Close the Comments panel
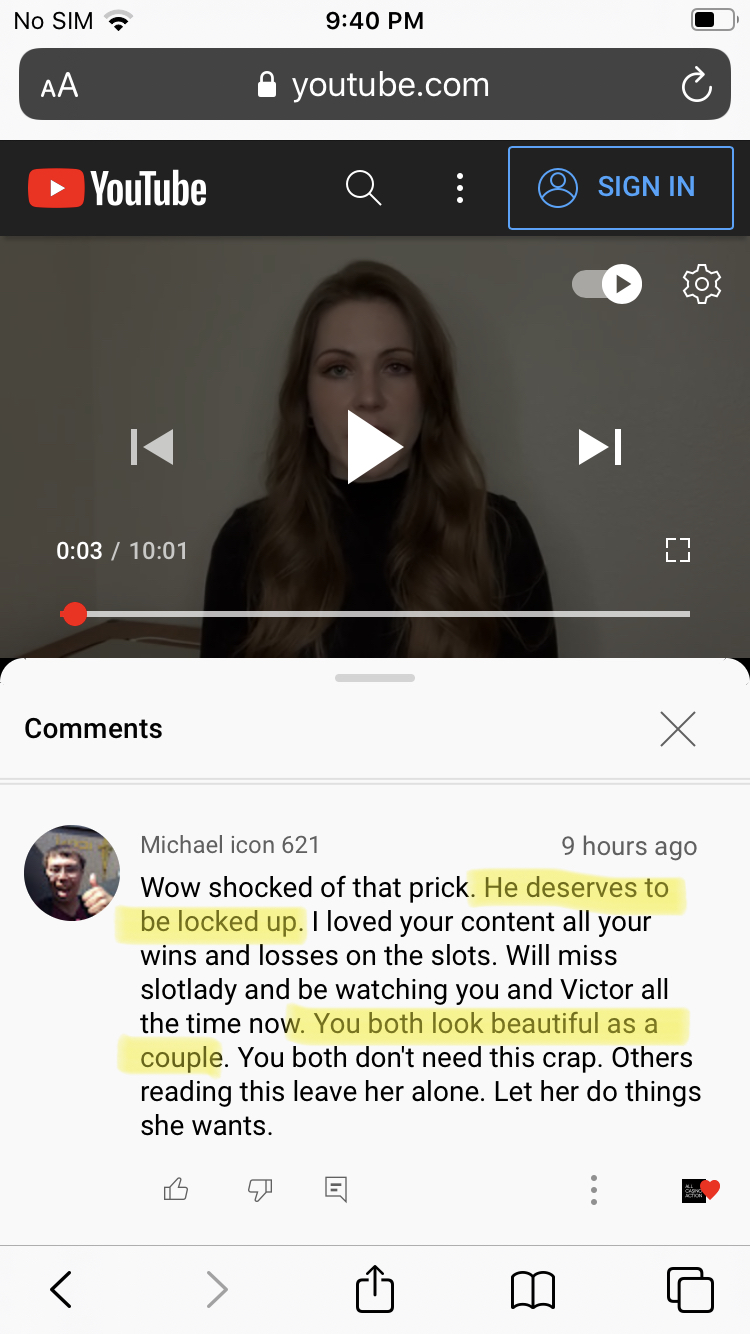Viewport: 750px width, 1334px height. (678, 730)
